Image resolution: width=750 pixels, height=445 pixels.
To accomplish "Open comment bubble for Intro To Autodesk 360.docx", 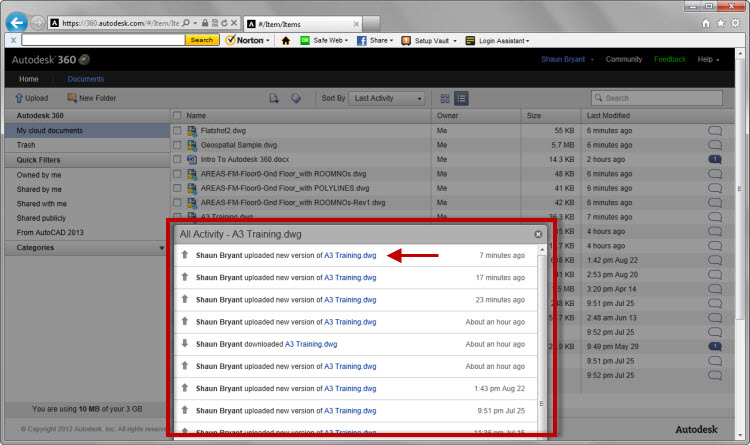I will (x=715, y=159).
